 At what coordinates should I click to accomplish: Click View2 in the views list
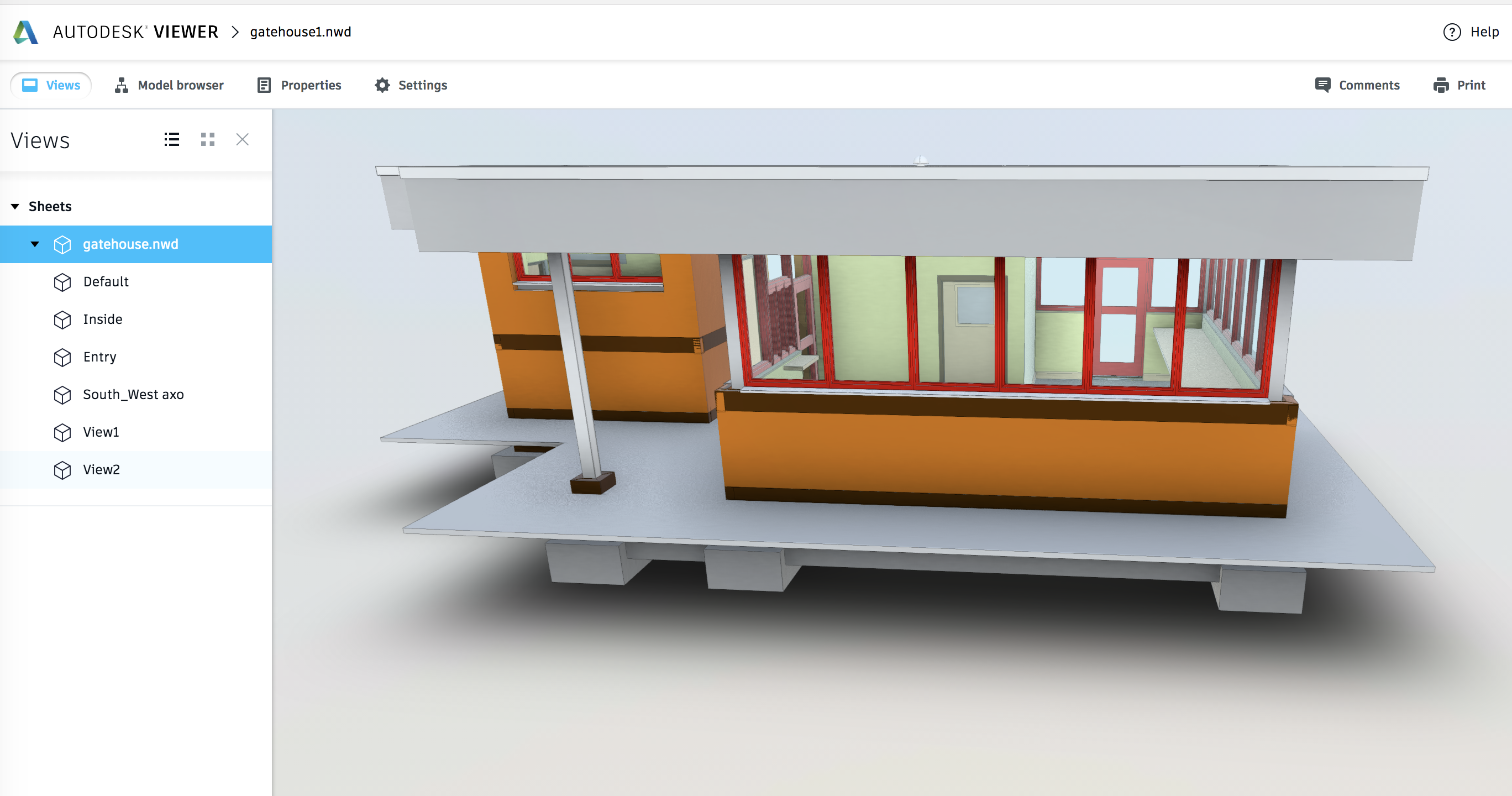pyautogui.click(x=100, y=469)
